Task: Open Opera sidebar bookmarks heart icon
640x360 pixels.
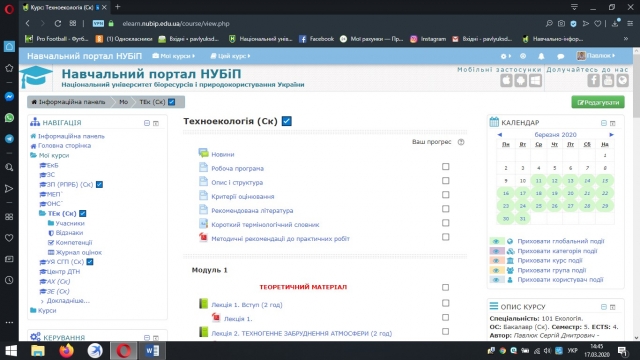Action: [9, 238]
